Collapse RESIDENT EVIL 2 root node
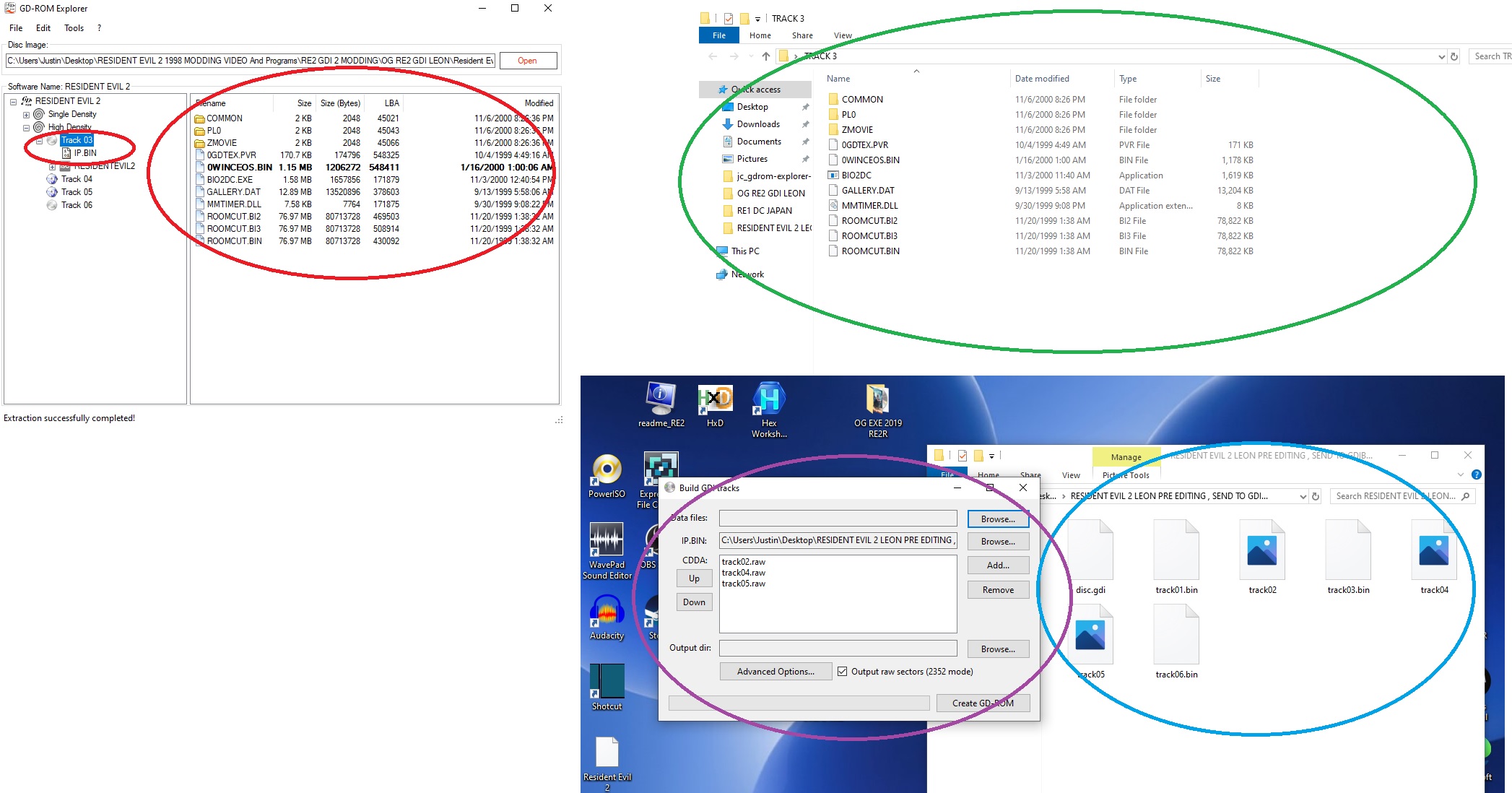1512x793 pixels. tap(13, 102)
